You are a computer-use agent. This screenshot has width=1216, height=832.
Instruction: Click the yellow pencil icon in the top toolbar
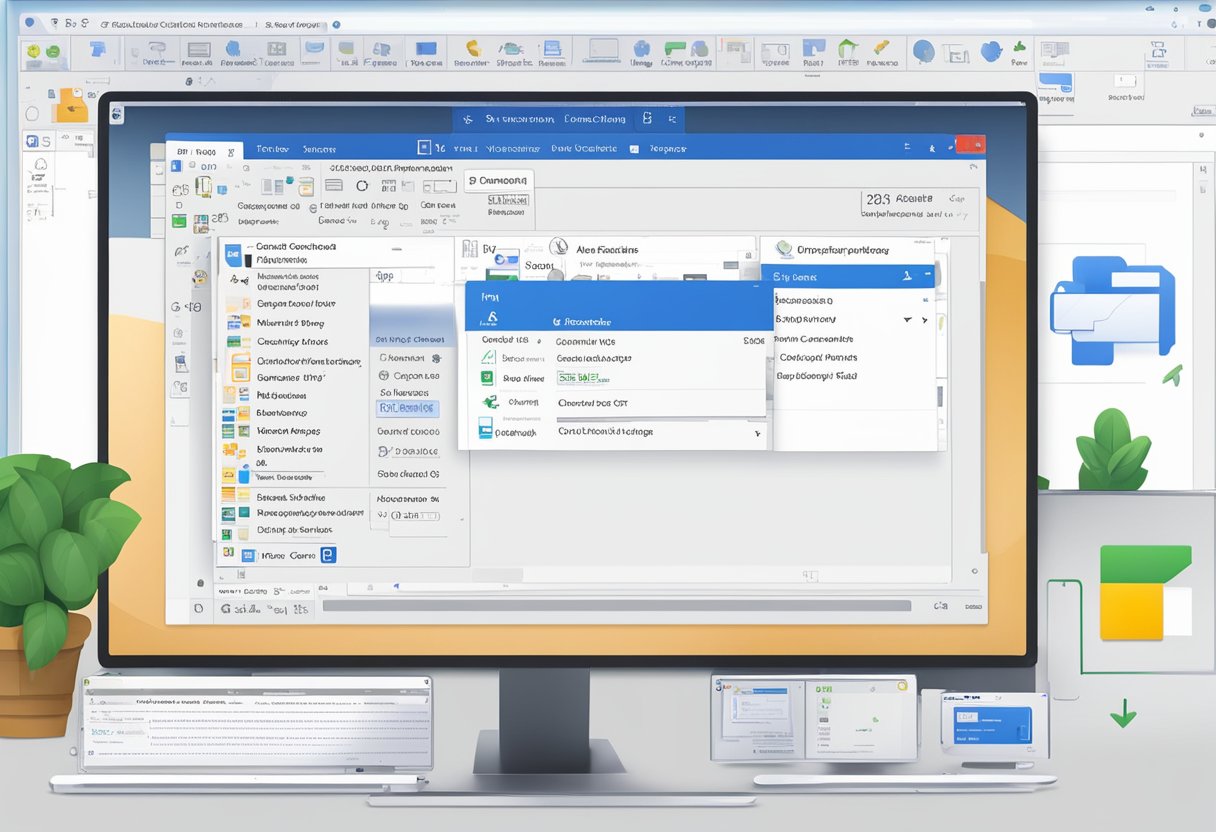(880, 48)
